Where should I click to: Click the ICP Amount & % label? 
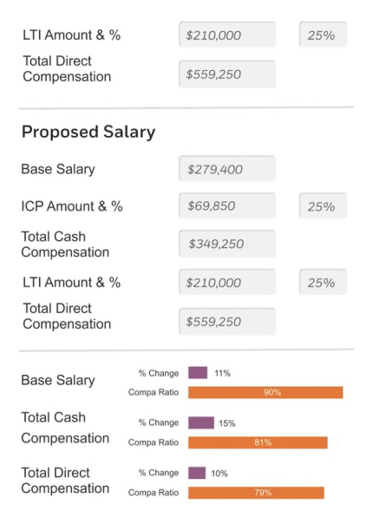72,206
